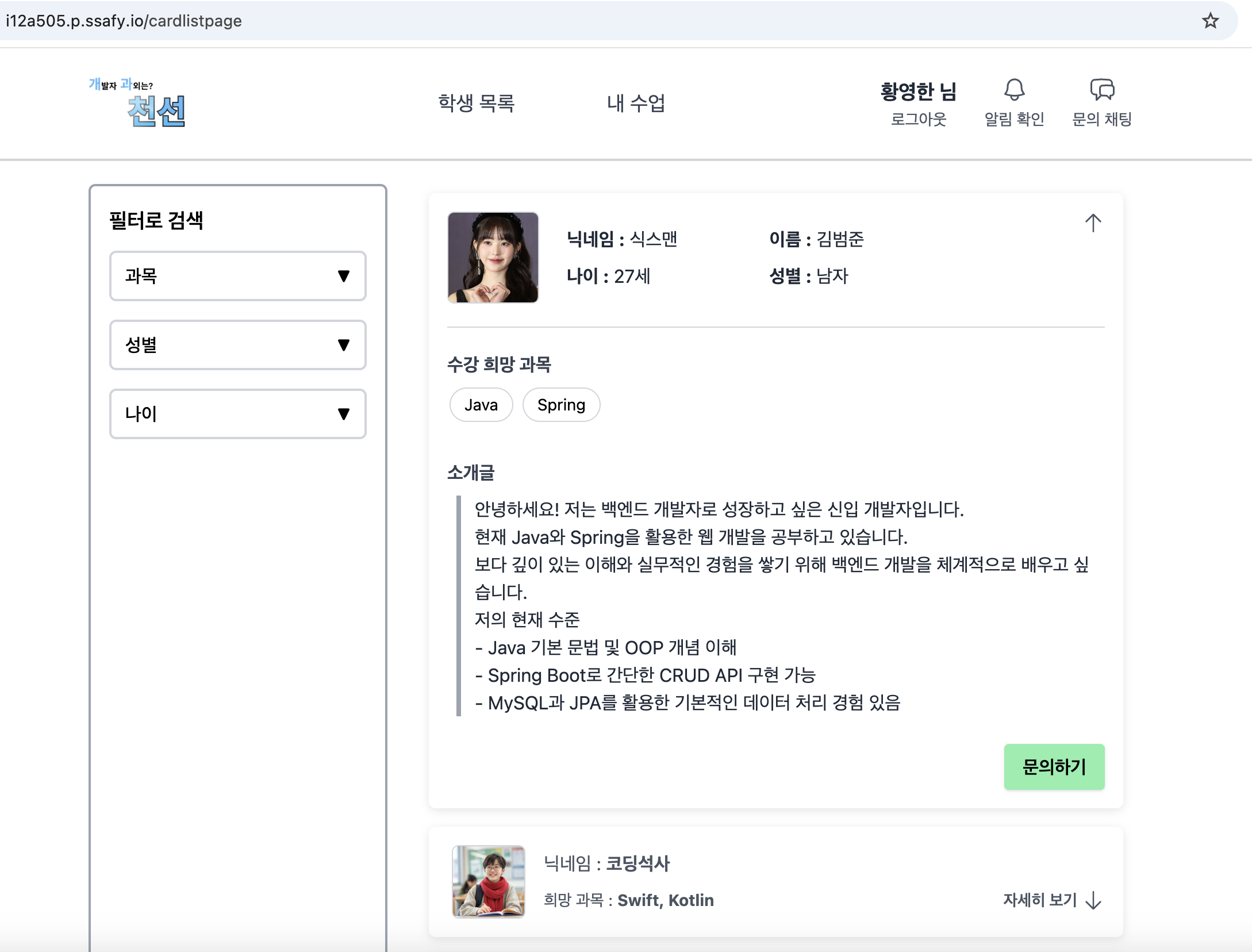Select the Spring subject tag

click(561, 405)
